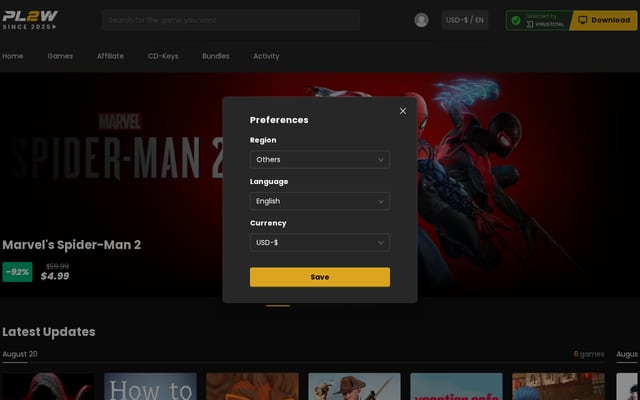Click the VirusTotal verified badge
The image size is (640, 400).
(538, 20)
